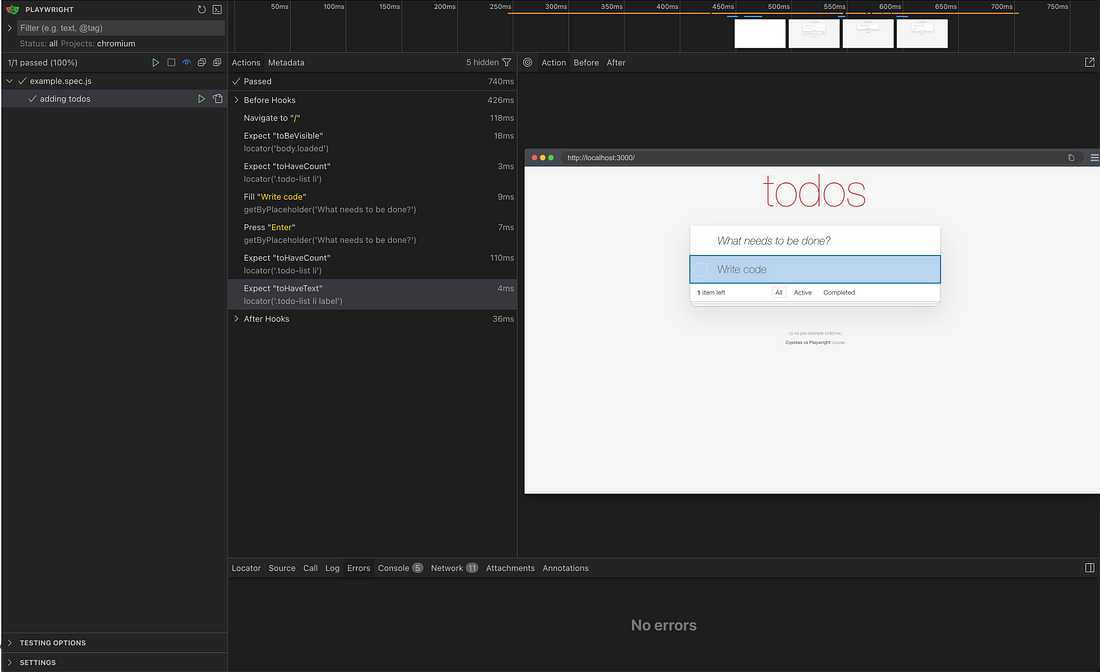Expand all tests in the test list
Viewport: 1100px width, 672px height.
[x=217, y=62]
